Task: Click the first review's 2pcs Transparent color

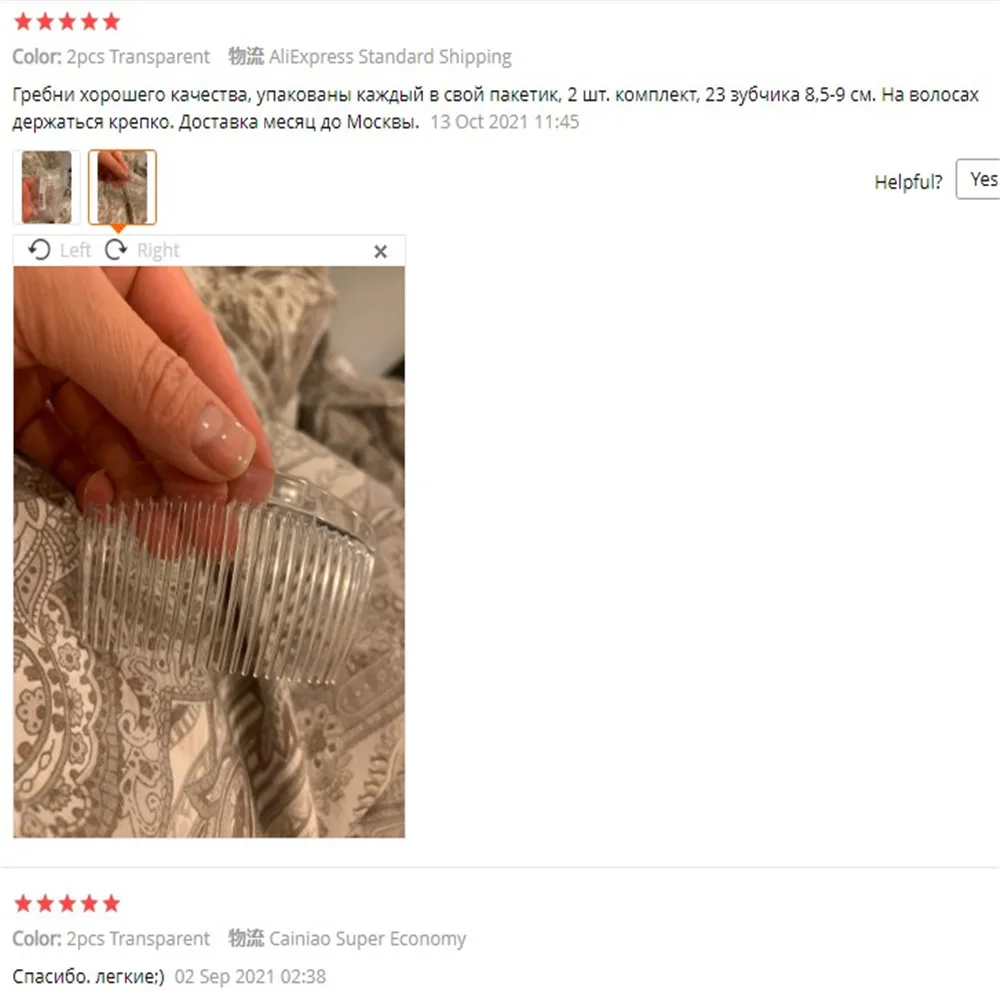Action: coord(138,57)
